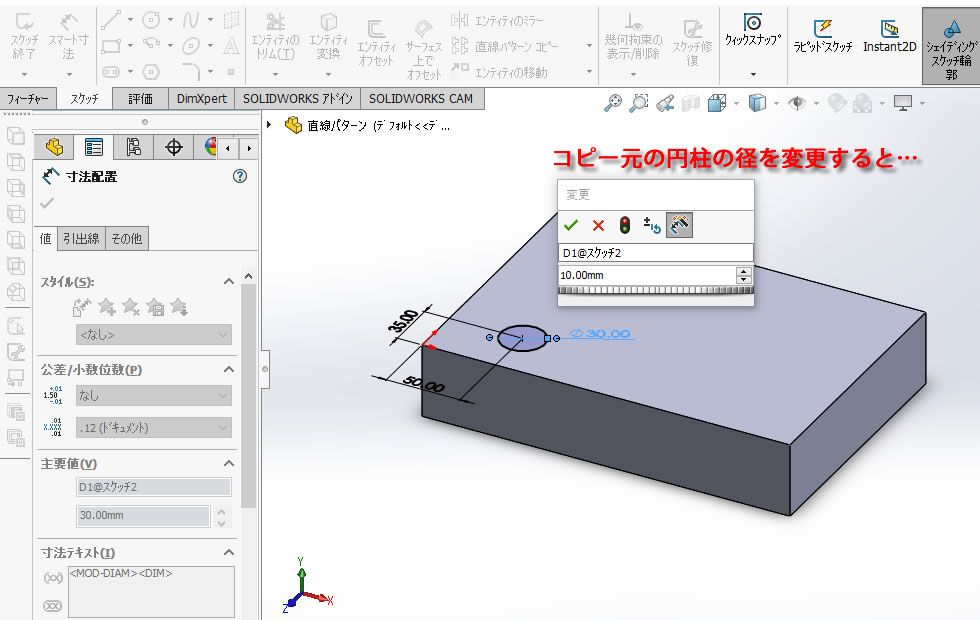The image size is (980, 620).
Task: Click the D1@スケッチ2 field in 変更 dialog
Action: 656,252
